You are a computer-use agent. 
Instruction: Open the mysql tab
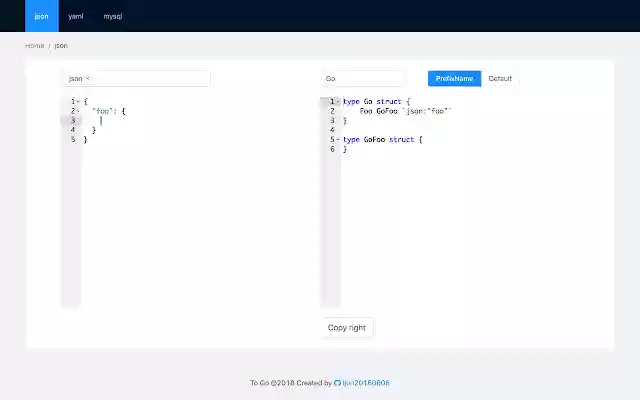point(113,16)
